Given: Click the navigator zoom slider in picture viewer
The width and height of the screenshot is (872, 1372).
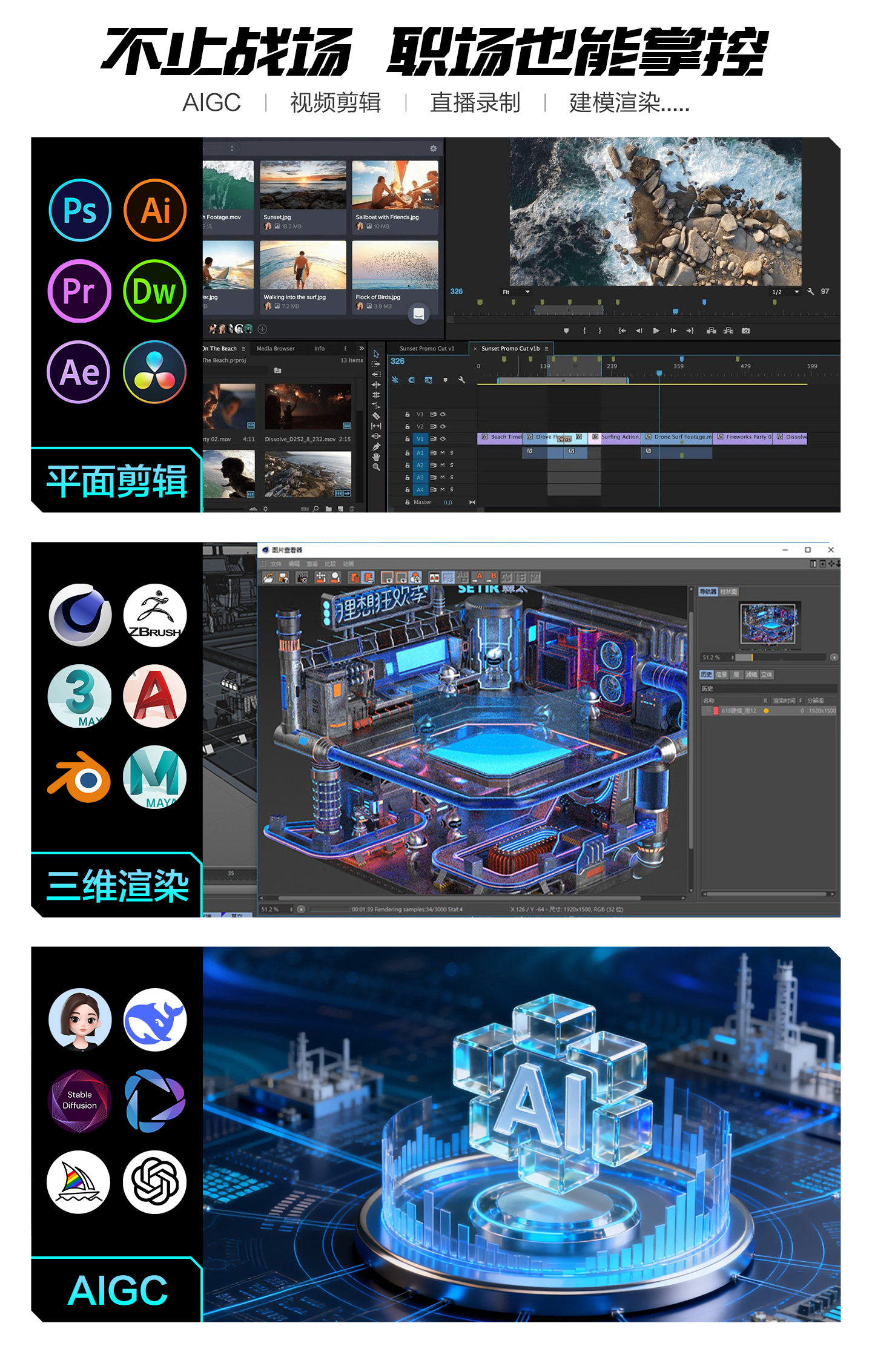Looking at the screenshot, I should [782, 657].
